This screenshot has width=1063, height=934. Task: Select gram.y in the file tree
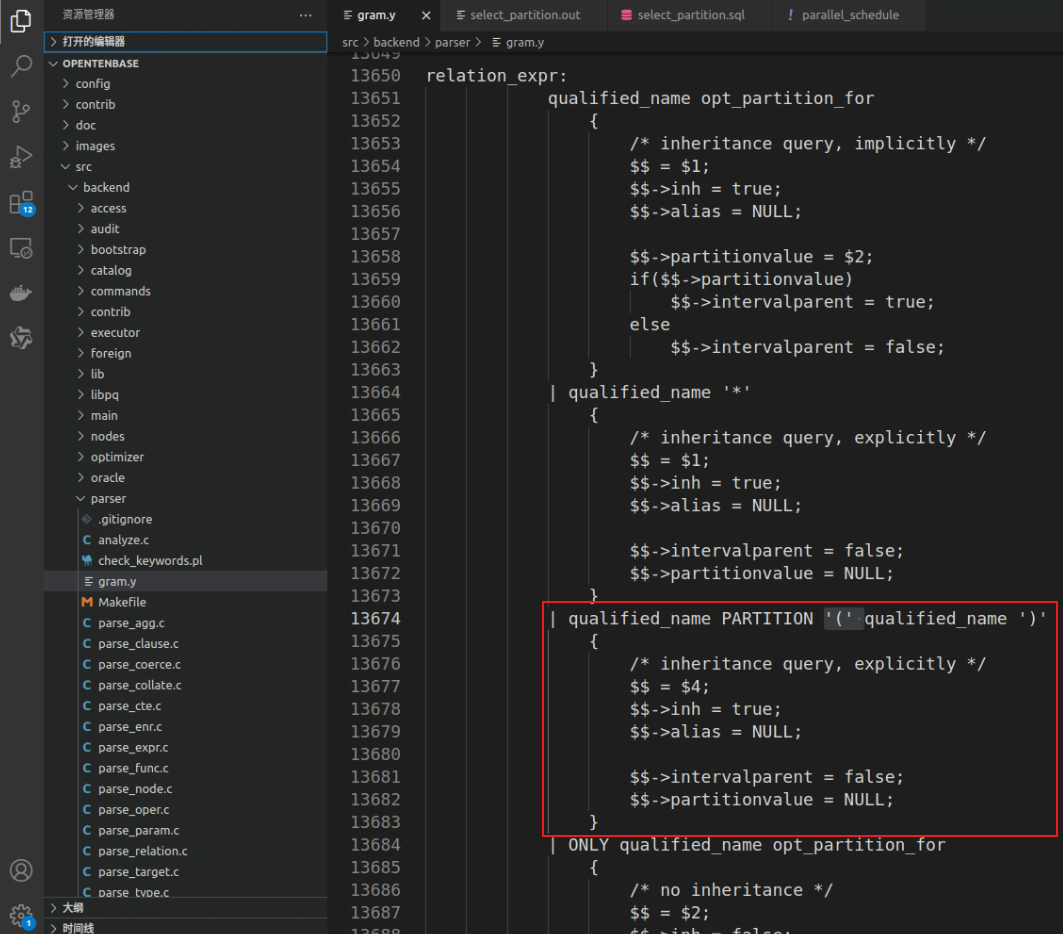pyautogui.click(x=186, y=582)
